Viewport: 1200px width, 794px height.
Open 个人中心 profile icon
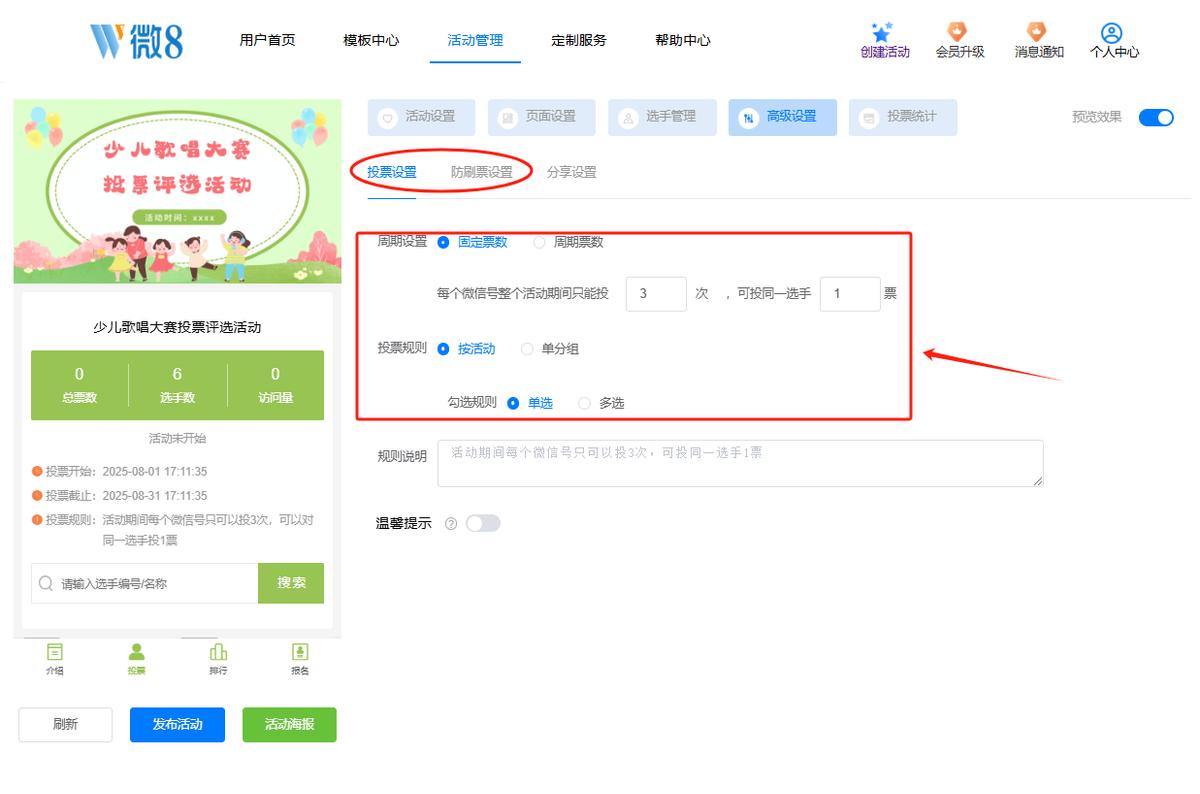(1112, 33)
